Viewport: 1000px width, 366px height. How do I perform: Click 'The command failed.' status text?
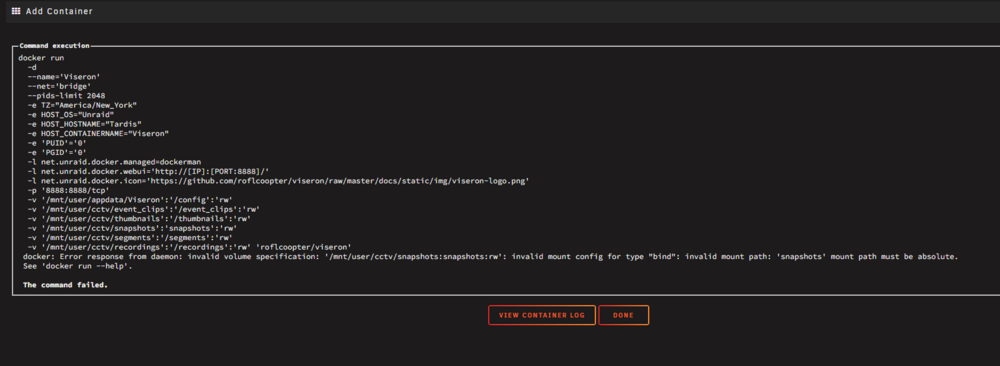pos(65,285)
